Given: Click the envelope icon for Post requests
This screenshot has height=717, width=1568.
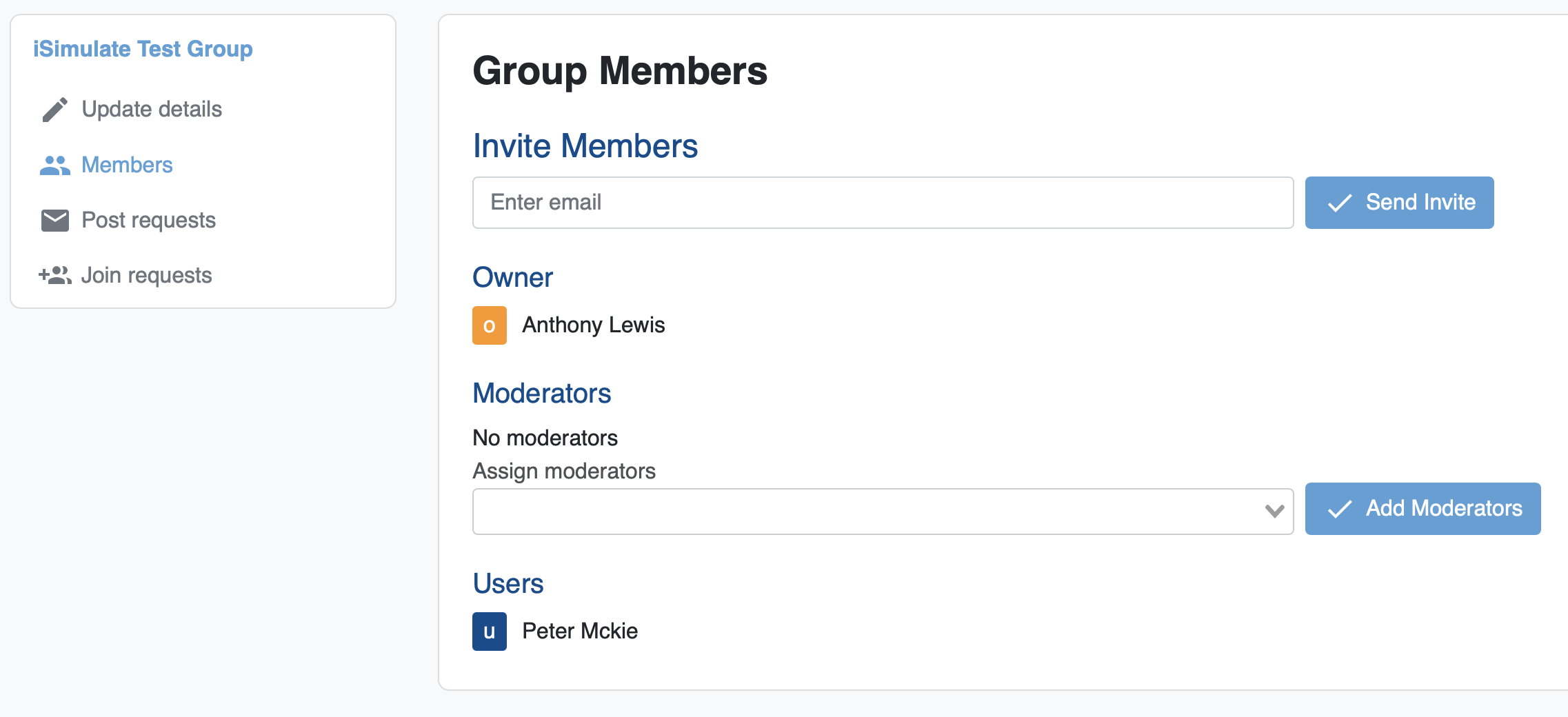Looking at the screenshot, I should coord(54,219).
